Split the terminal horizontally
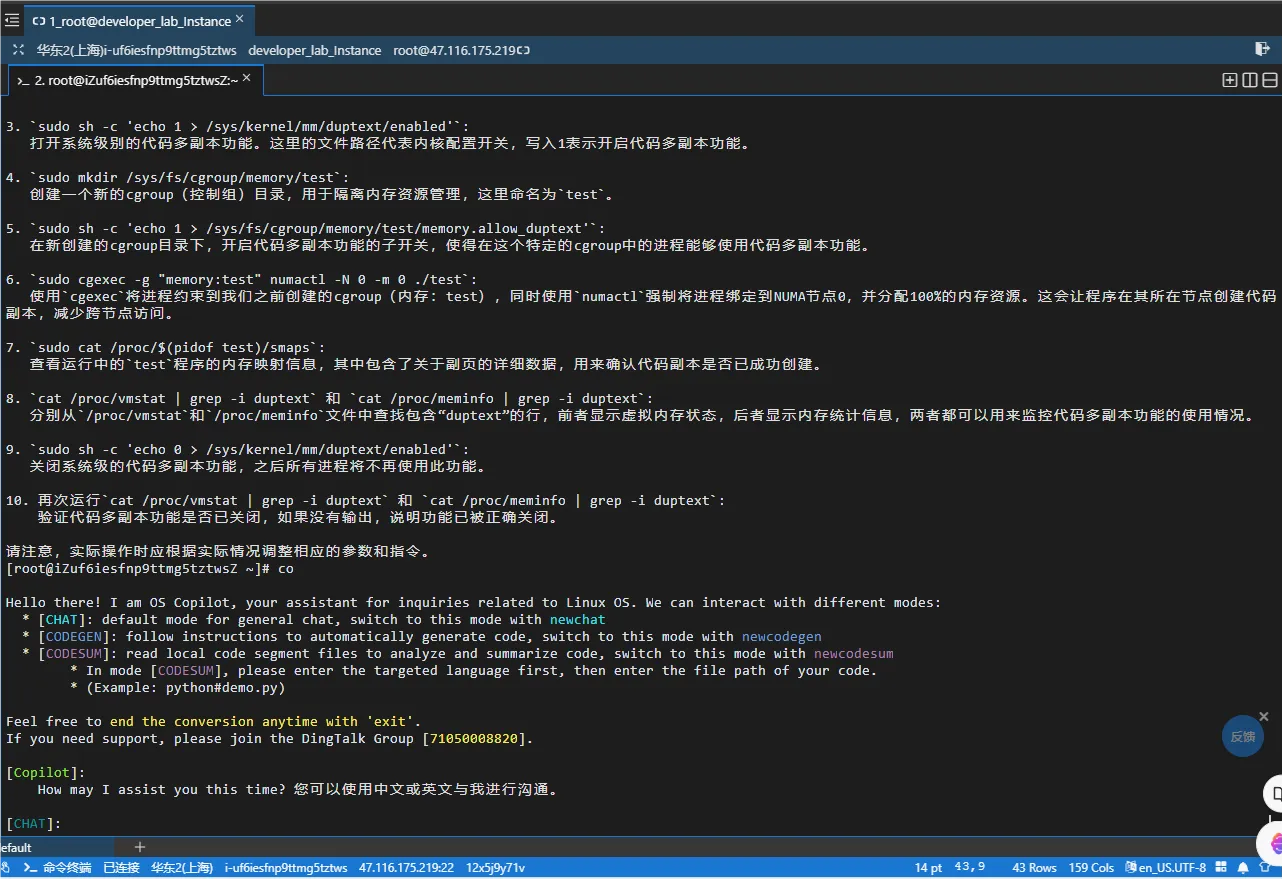Screen dimensions: 1283x879 [x=1270, y=80]
